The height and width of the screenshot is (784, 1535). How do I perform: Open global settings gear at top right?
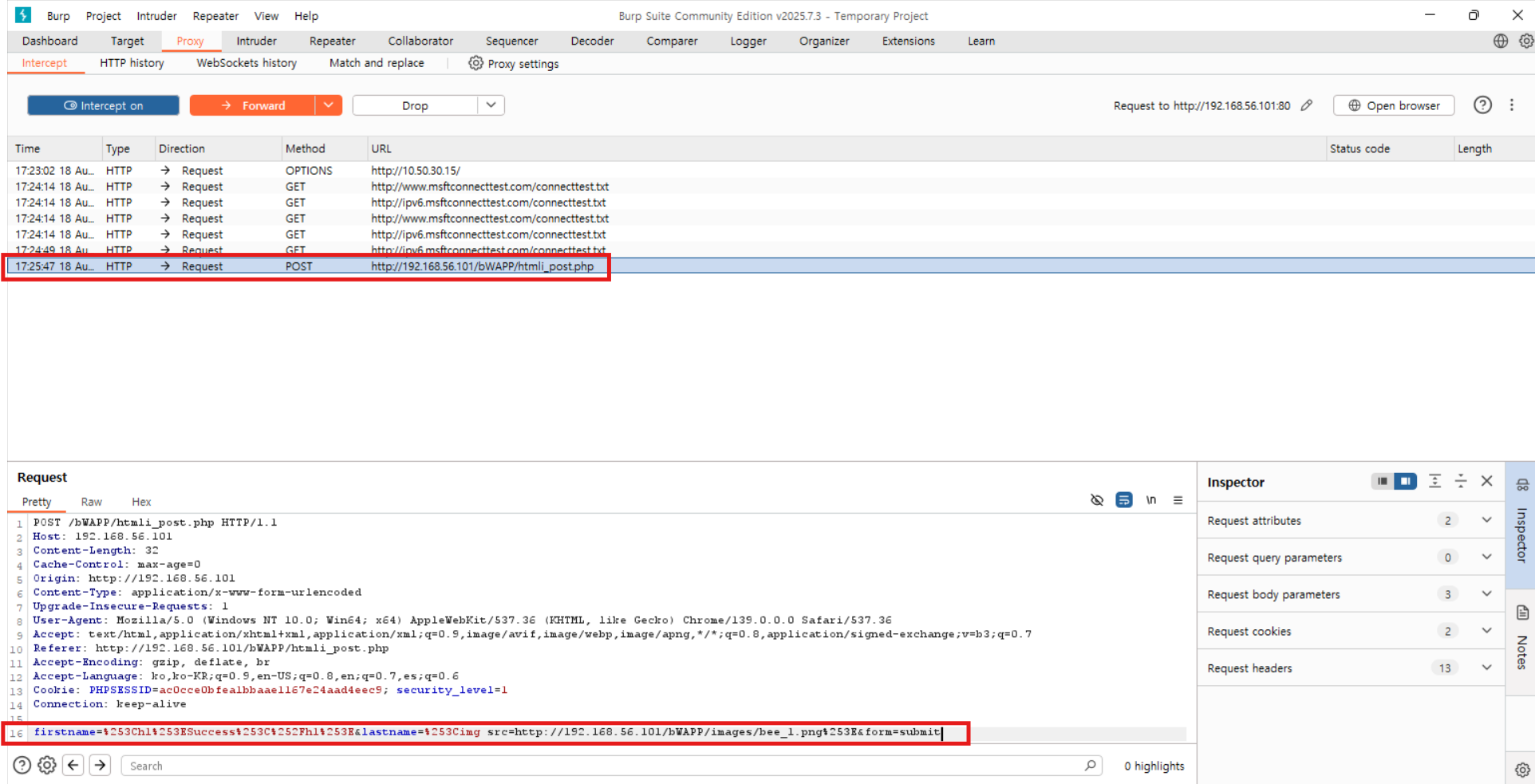coord(1525,41)
